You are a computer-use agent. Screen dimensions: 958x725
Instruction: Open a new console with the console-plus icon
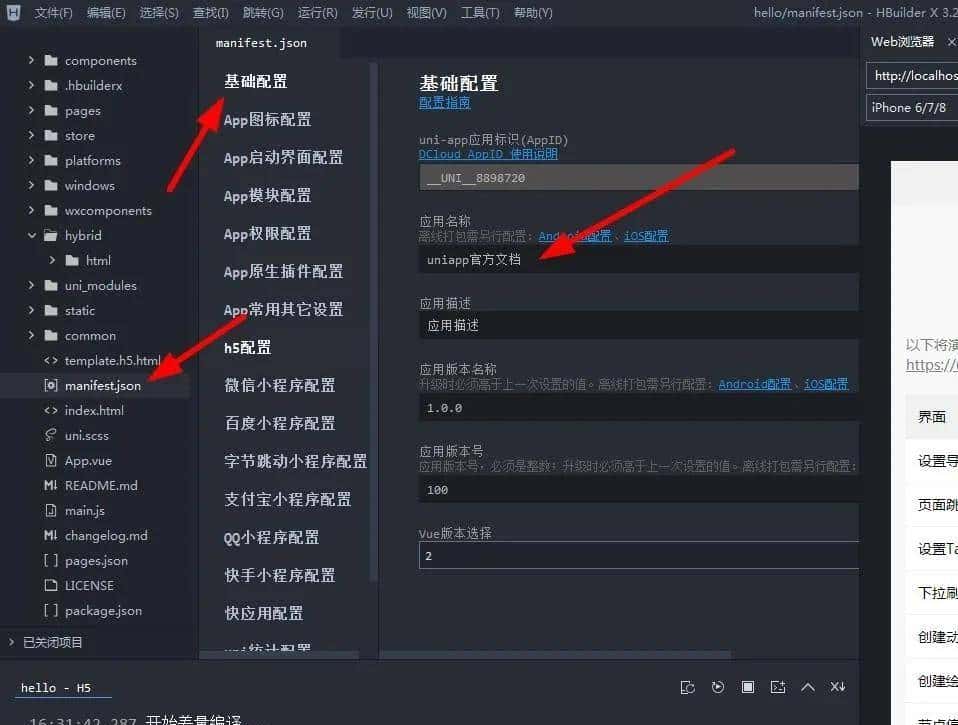(x=779, y=687)
